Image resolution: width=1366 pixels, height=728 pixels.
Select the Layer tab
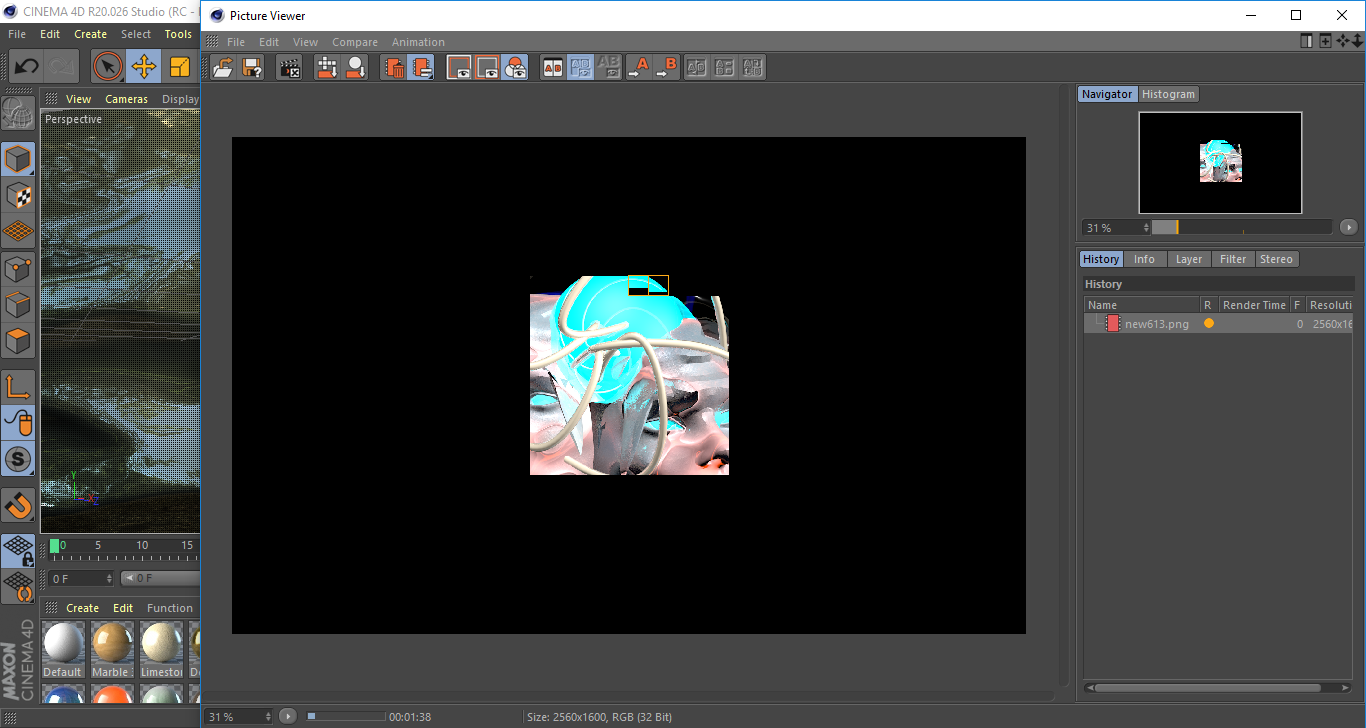1188,259
